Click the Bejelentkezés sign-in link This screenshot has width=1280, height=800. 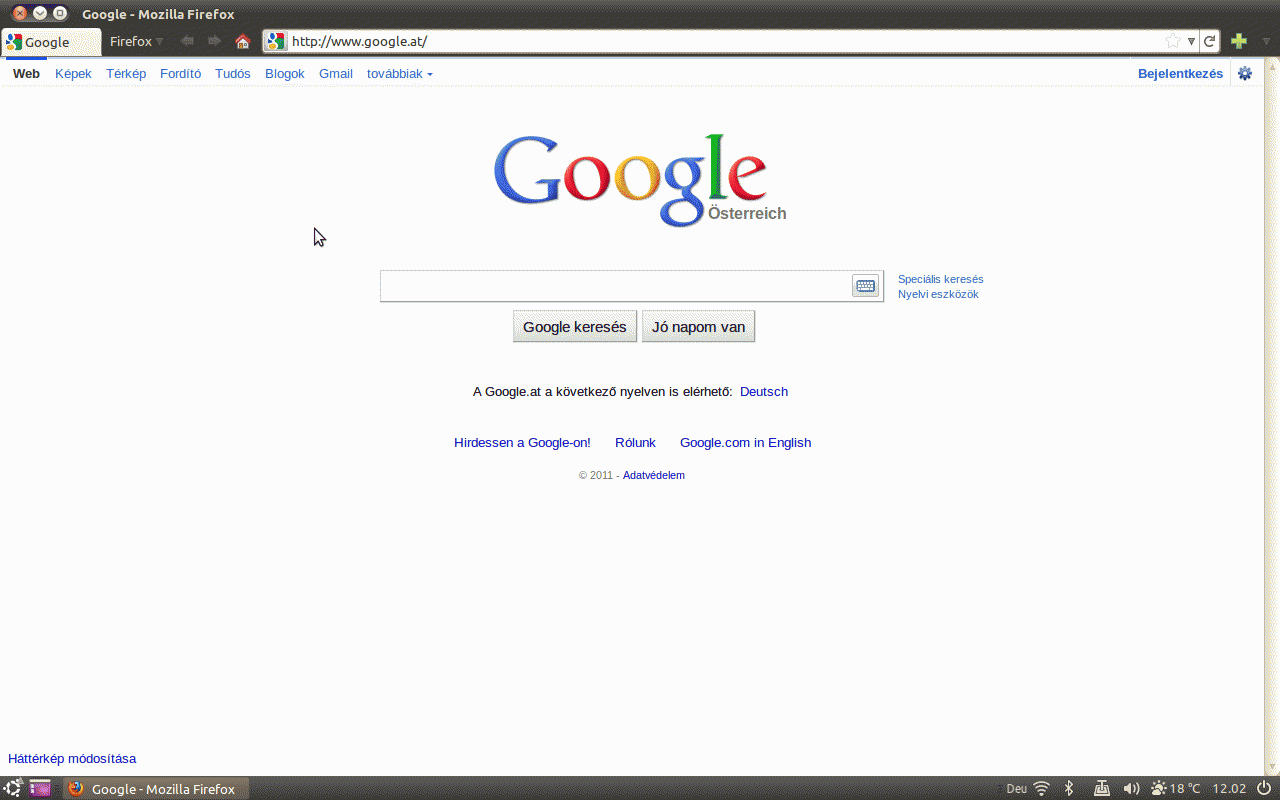(x=1180, y=73)
